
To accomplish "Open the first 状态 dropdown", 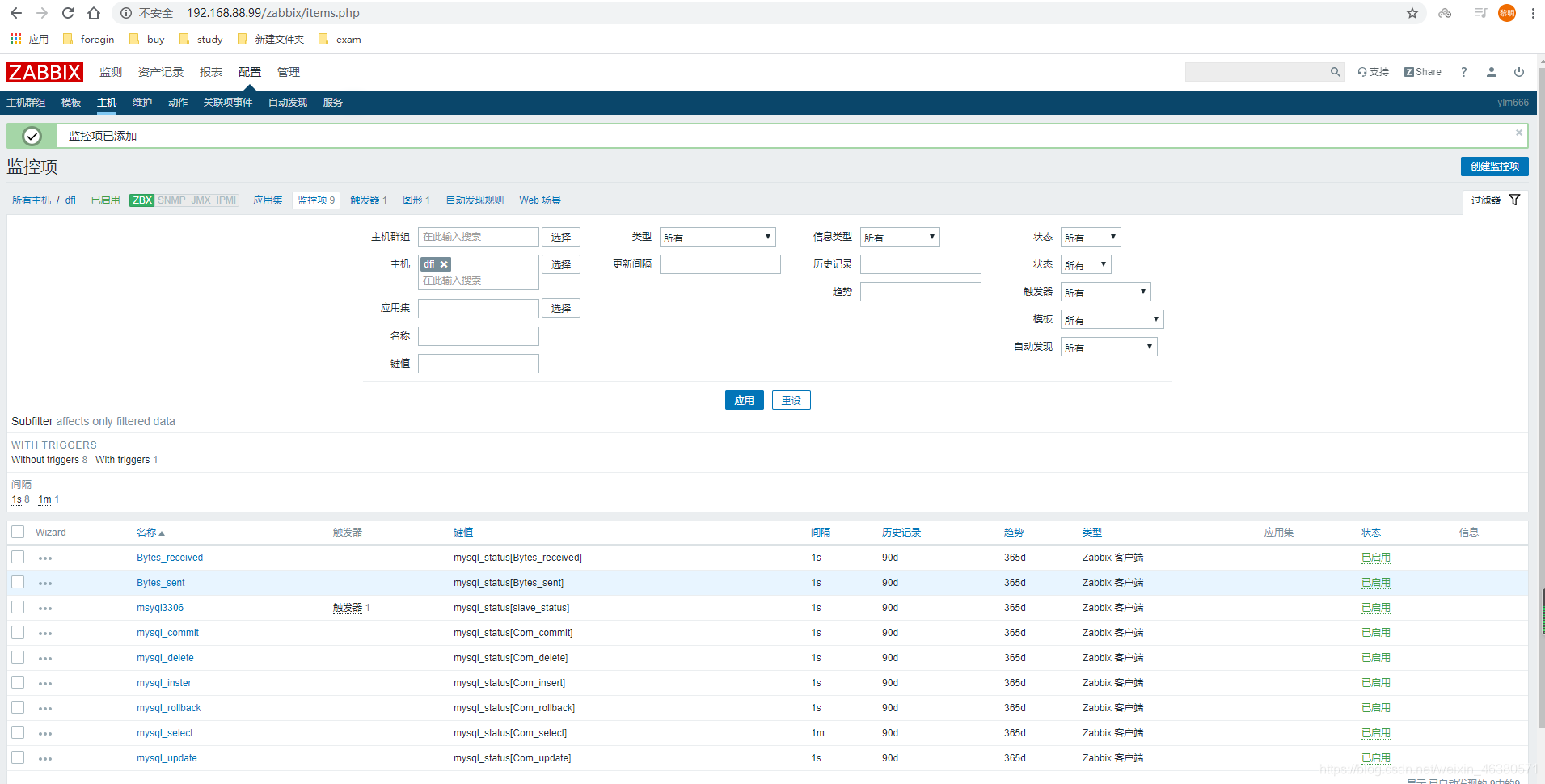I will (1090, 237).
